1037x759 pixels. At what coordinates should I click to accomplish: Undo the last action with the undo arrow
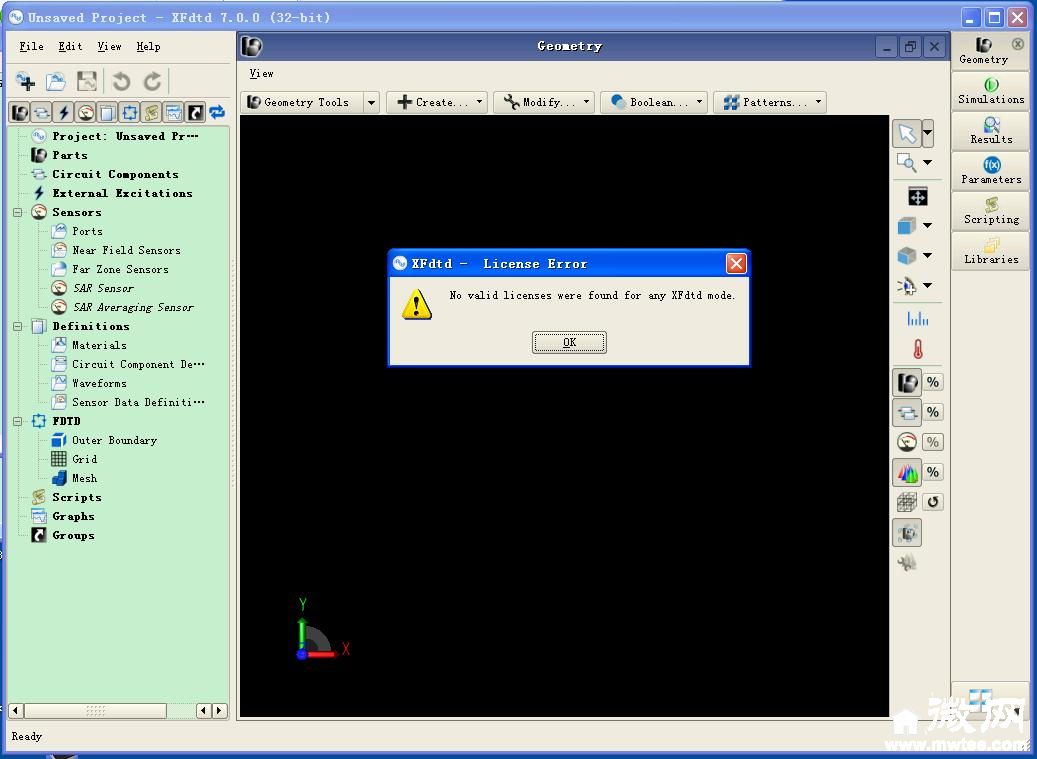(x=121, y=82)
